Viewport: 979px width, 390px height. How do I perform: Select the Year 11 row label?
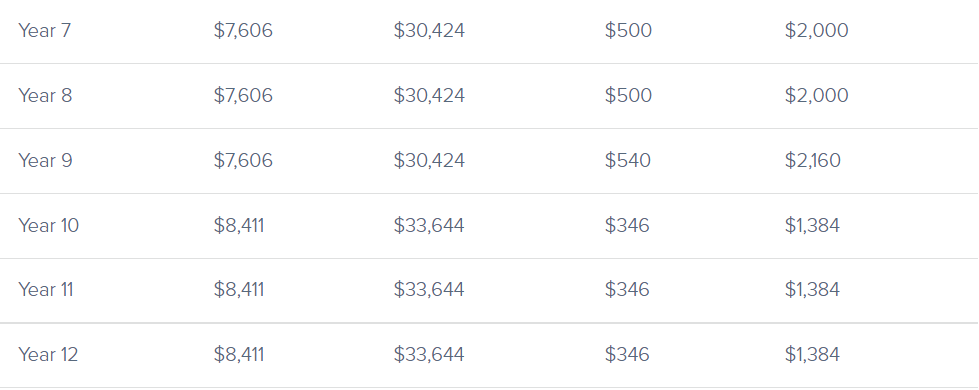[x=46, y=290]
